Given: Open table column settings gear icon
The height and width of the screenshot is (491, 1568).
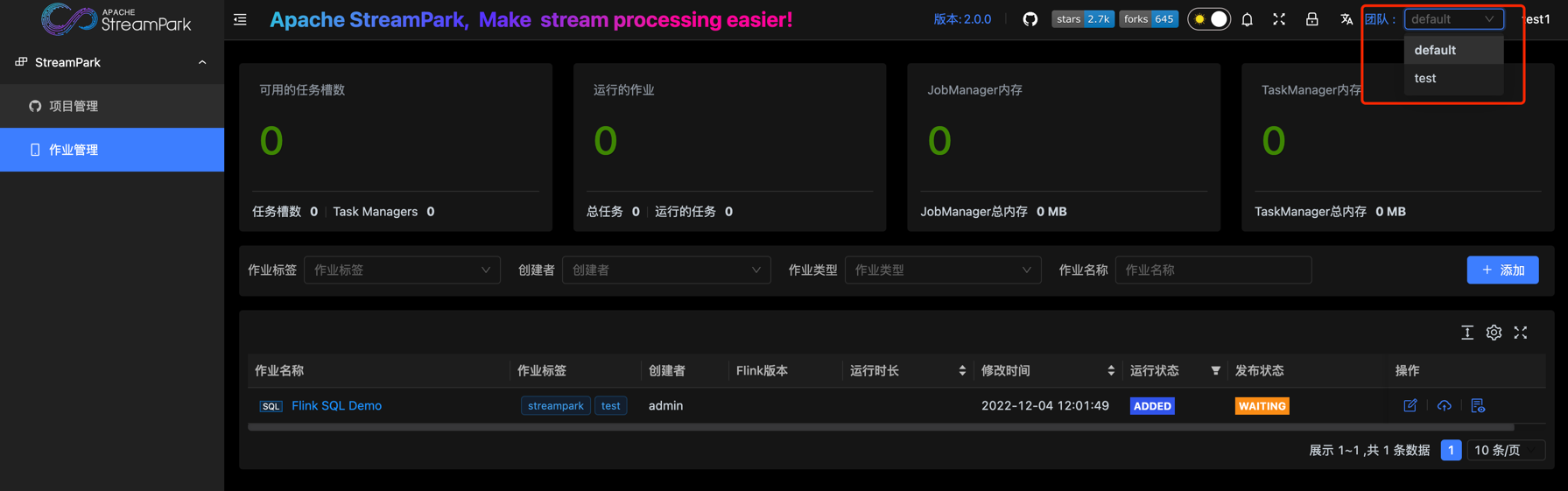Looking at the screenshot, I should tap(1494, 333).
